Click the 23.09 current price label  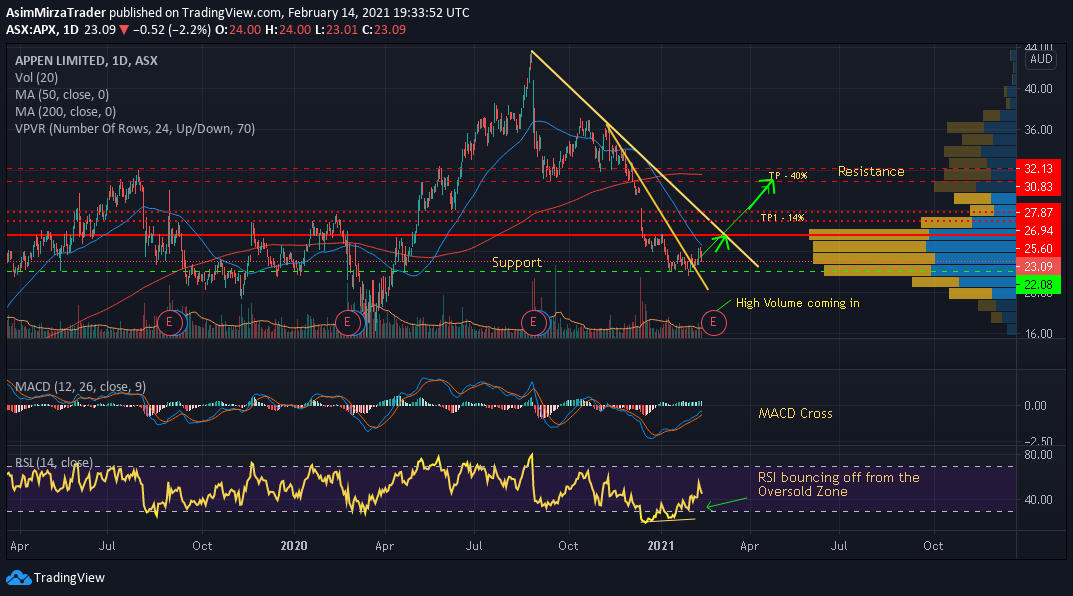click(1038, 266)
